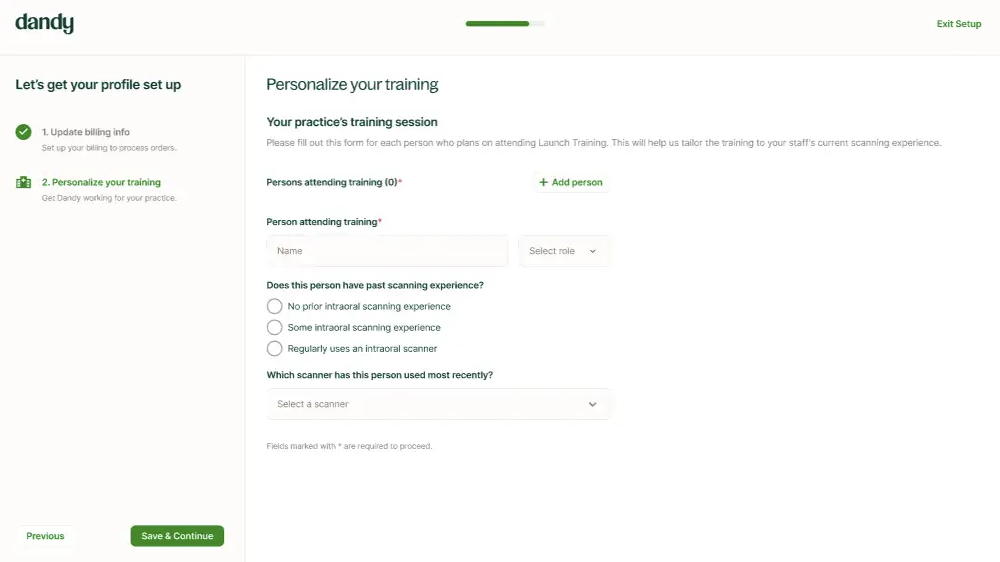The height and width of the screenshot is (562, 1000).
Task: Click the Previous button
Action: click(x=45, y=536)
